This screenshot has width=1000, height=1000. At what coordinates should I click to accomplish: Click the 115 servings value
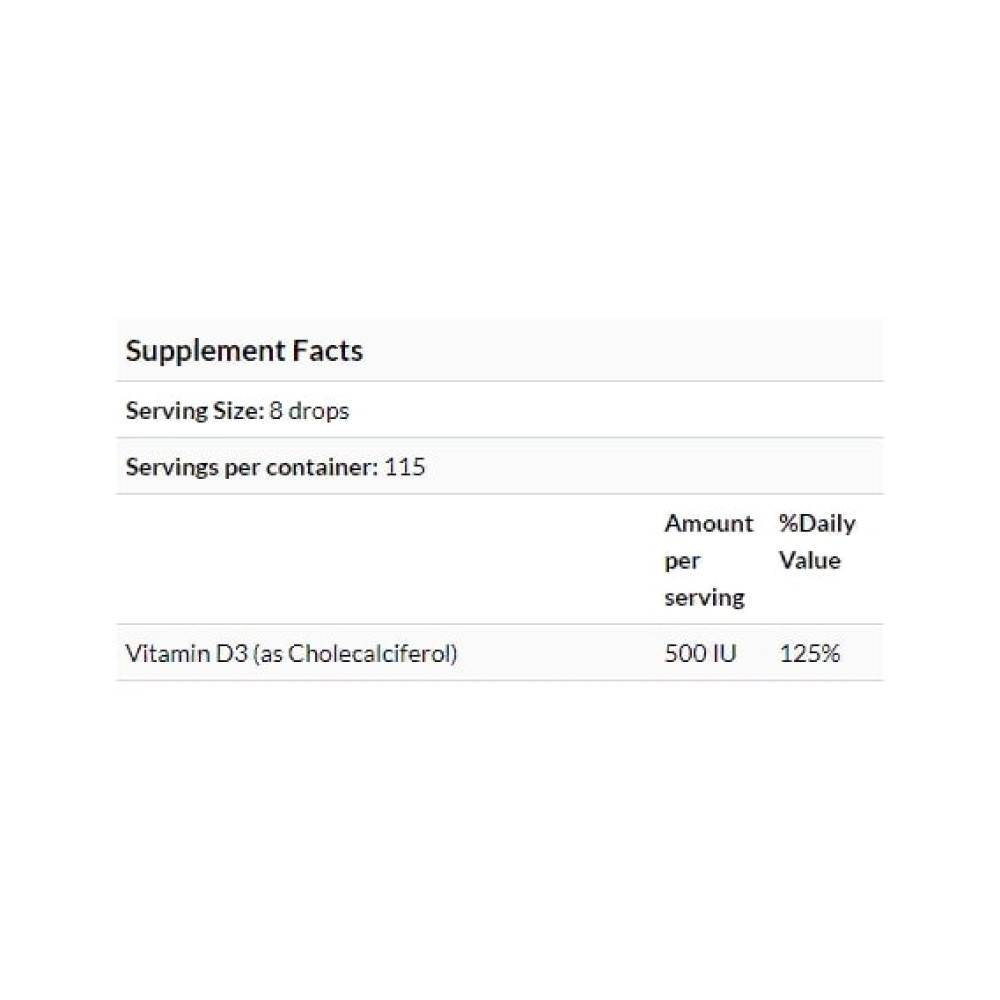tap(405, 467)
